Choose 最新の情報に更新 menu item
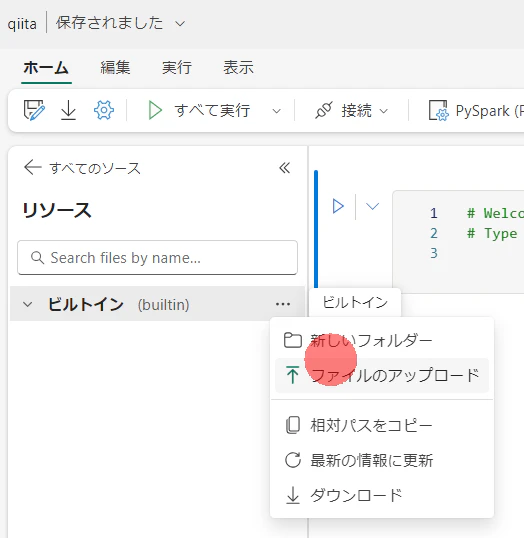 pos(382,460)
